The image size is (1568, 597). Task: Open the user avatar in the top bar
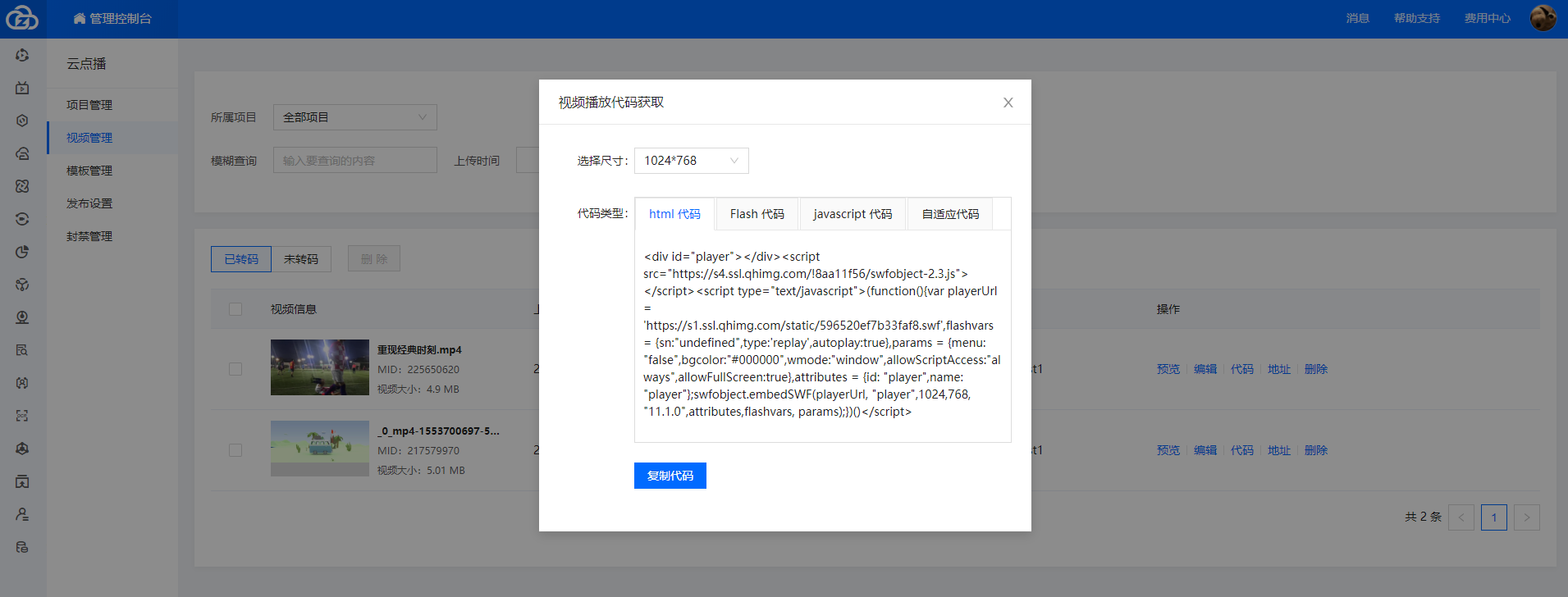[1543, 18]
